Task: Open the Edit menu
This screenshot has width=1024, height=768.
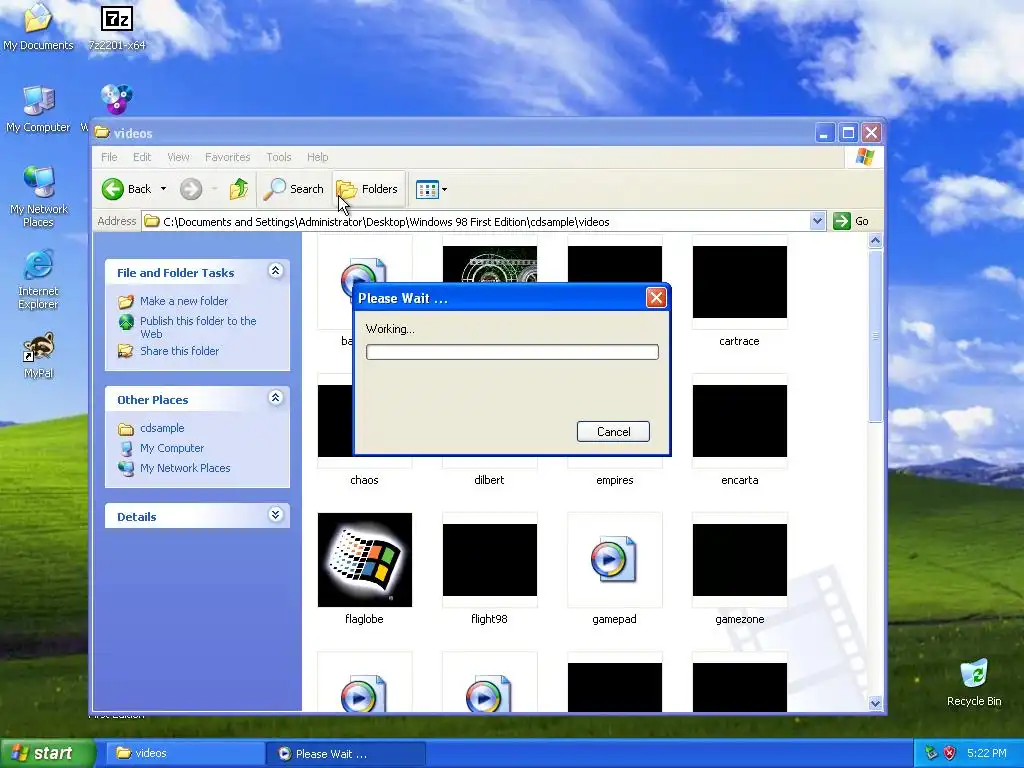Action: point(142,157)
